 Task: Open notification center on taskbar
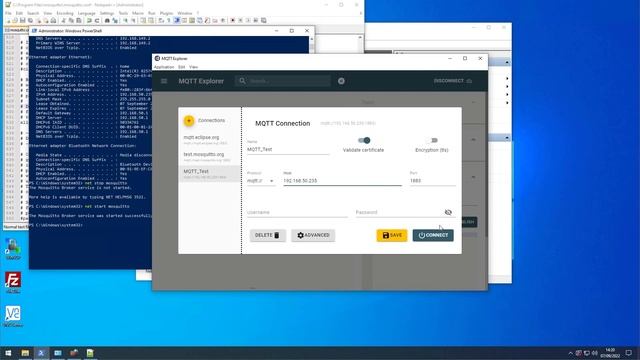pyautogui.click(x=629, y=353)
